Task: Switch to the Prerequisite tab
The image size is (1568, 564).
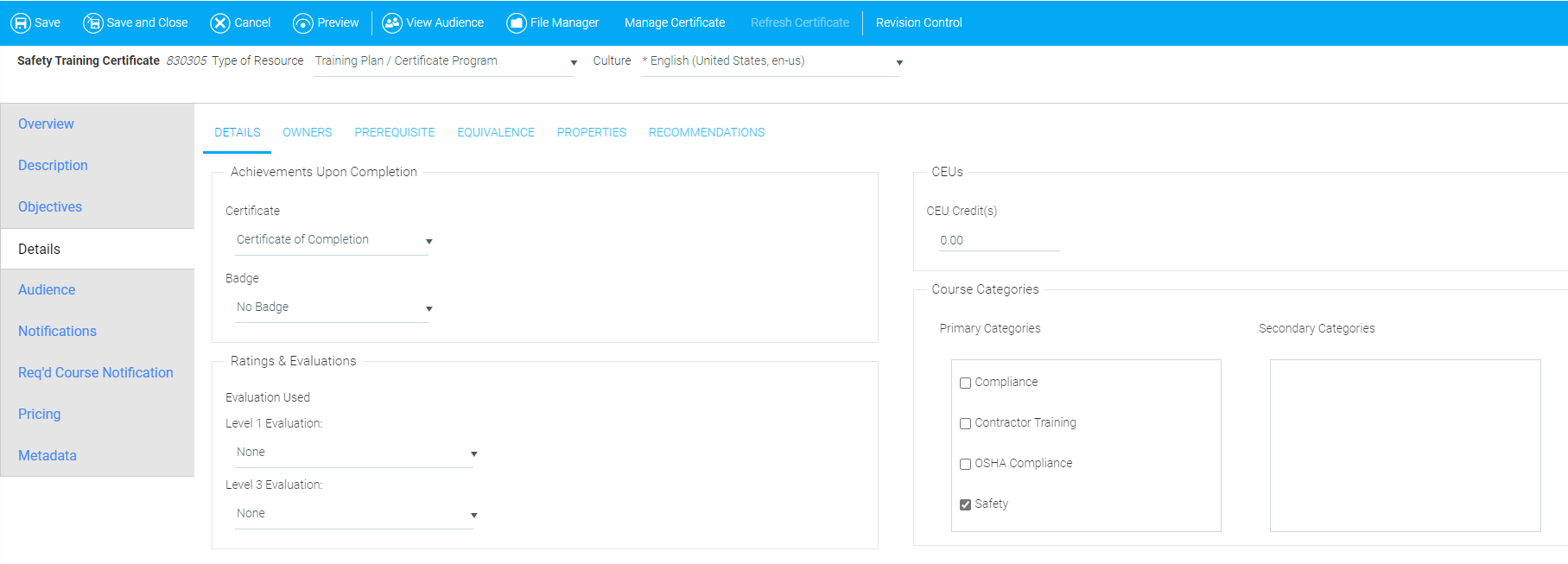Action: coord(394,132)
